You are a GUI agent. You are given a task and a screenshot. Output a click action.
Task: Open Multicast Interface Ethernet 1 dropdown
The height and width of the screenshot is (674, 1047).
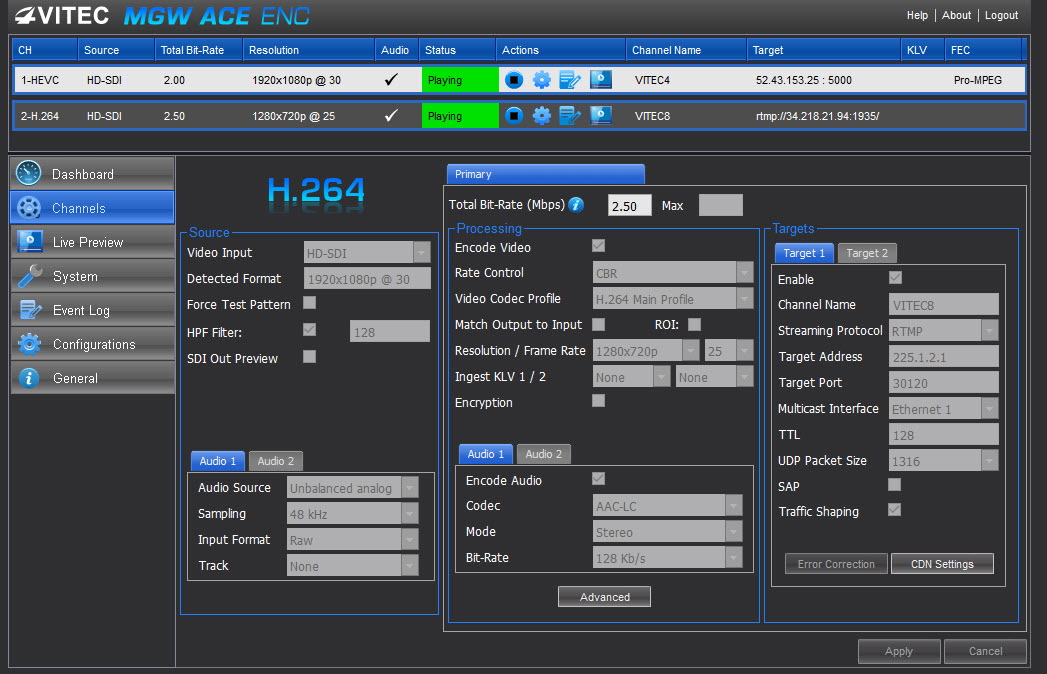coord(944,409)
